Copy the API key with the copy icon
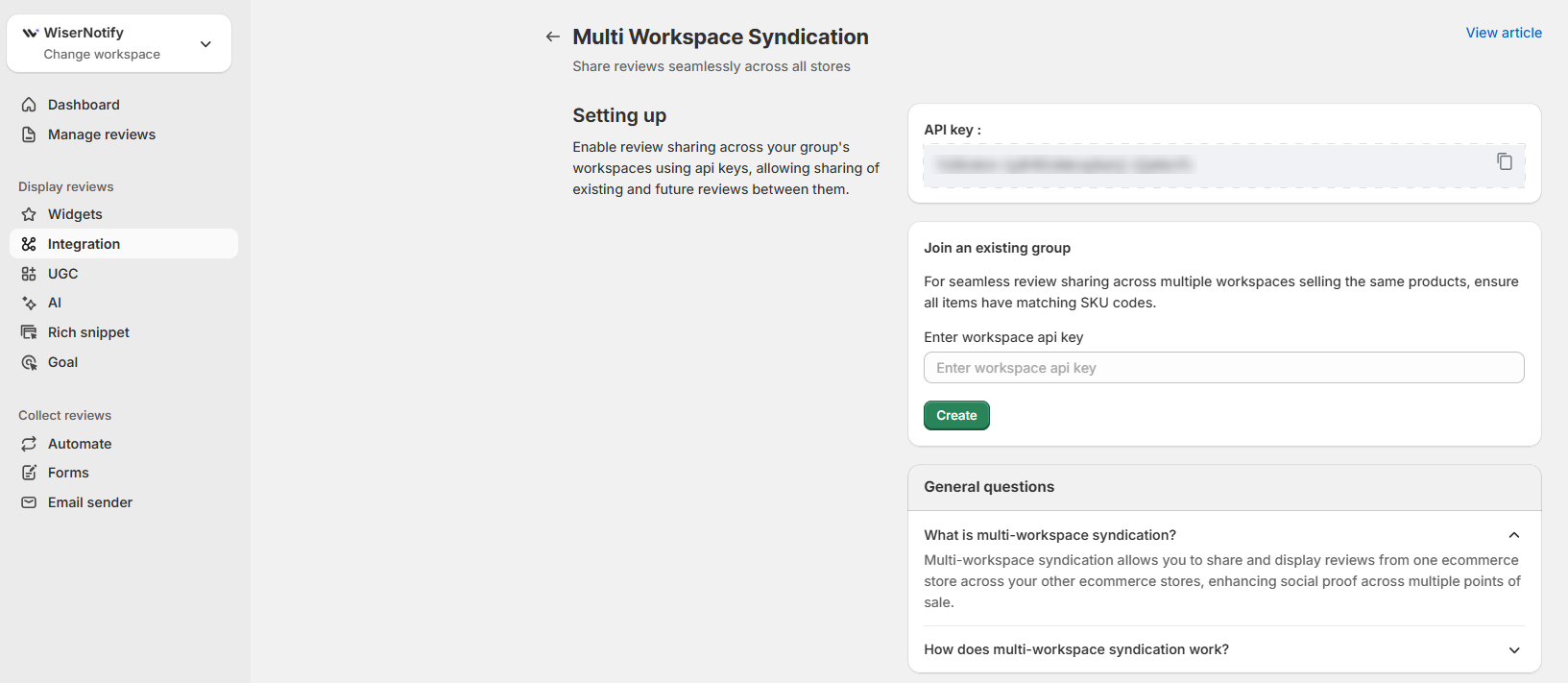The image size is (1568, 683). (x=1505, y=161)
